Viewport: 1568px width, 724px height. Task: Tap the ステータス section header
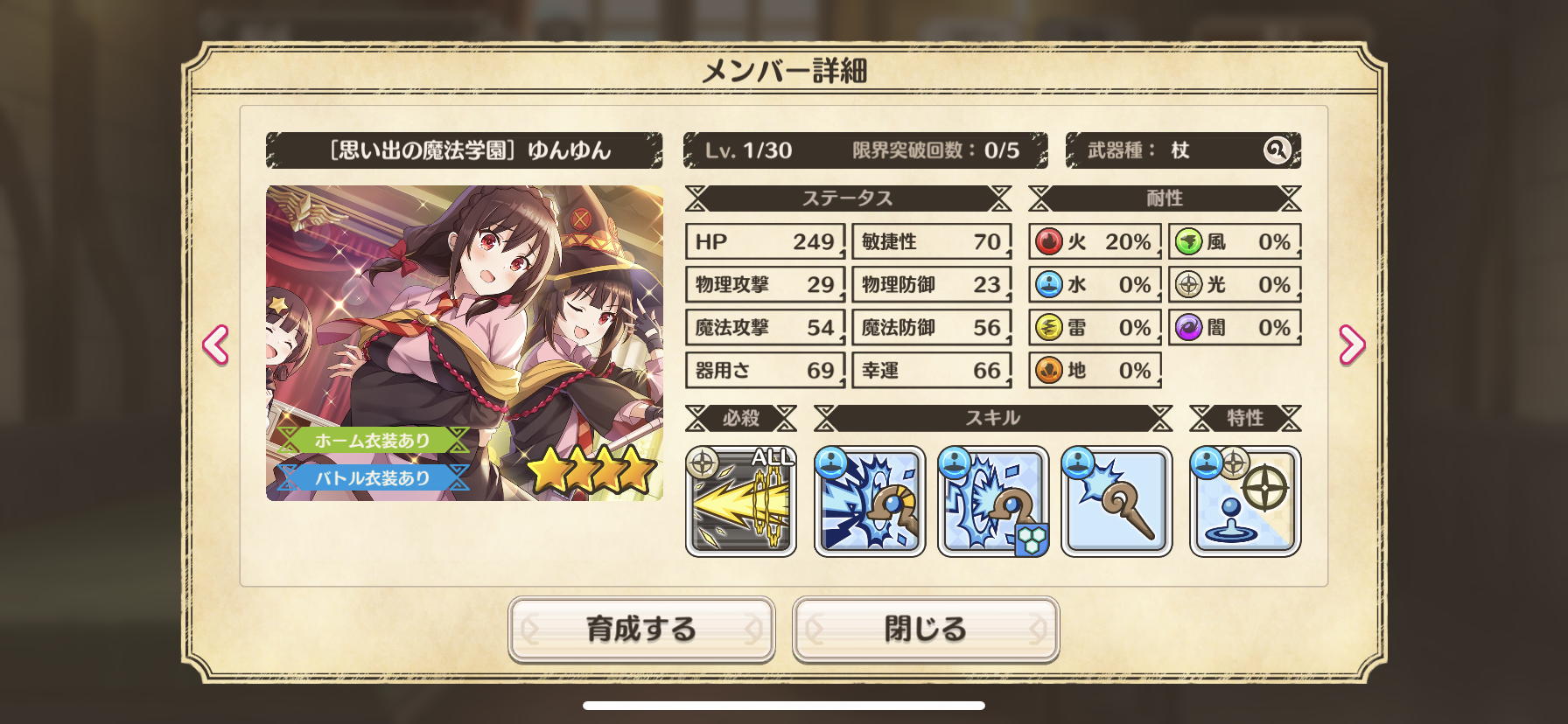(x=848, y=198)
